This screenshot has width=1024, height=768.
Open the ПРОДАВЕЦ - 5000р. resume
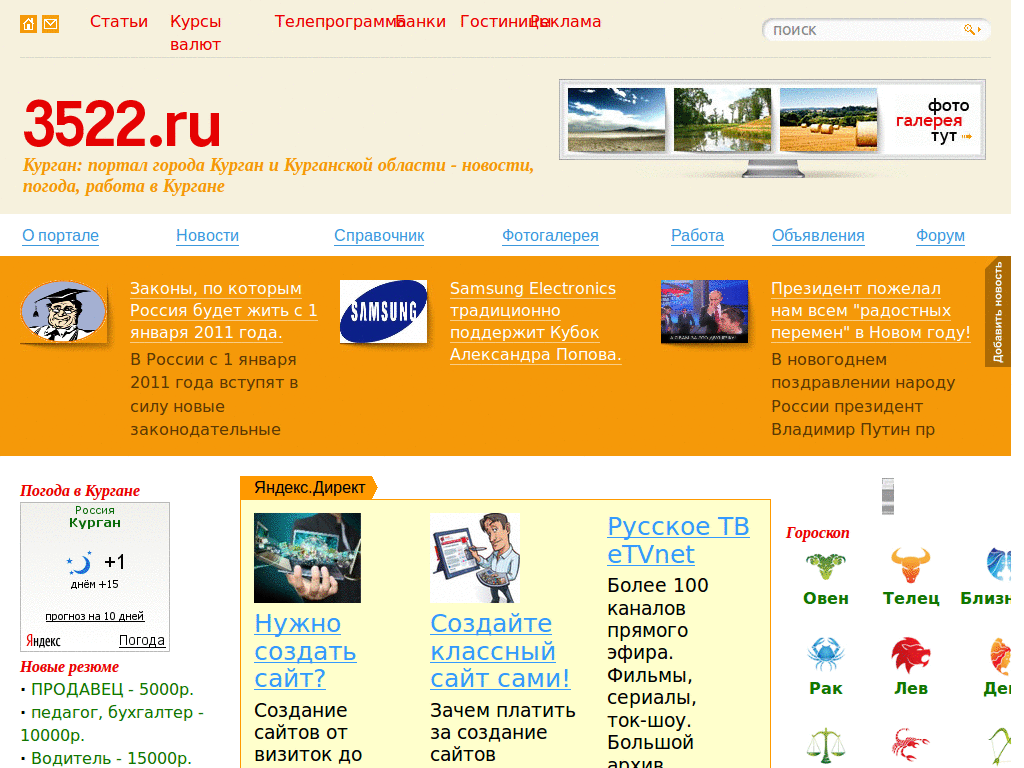tap(112, 689)
